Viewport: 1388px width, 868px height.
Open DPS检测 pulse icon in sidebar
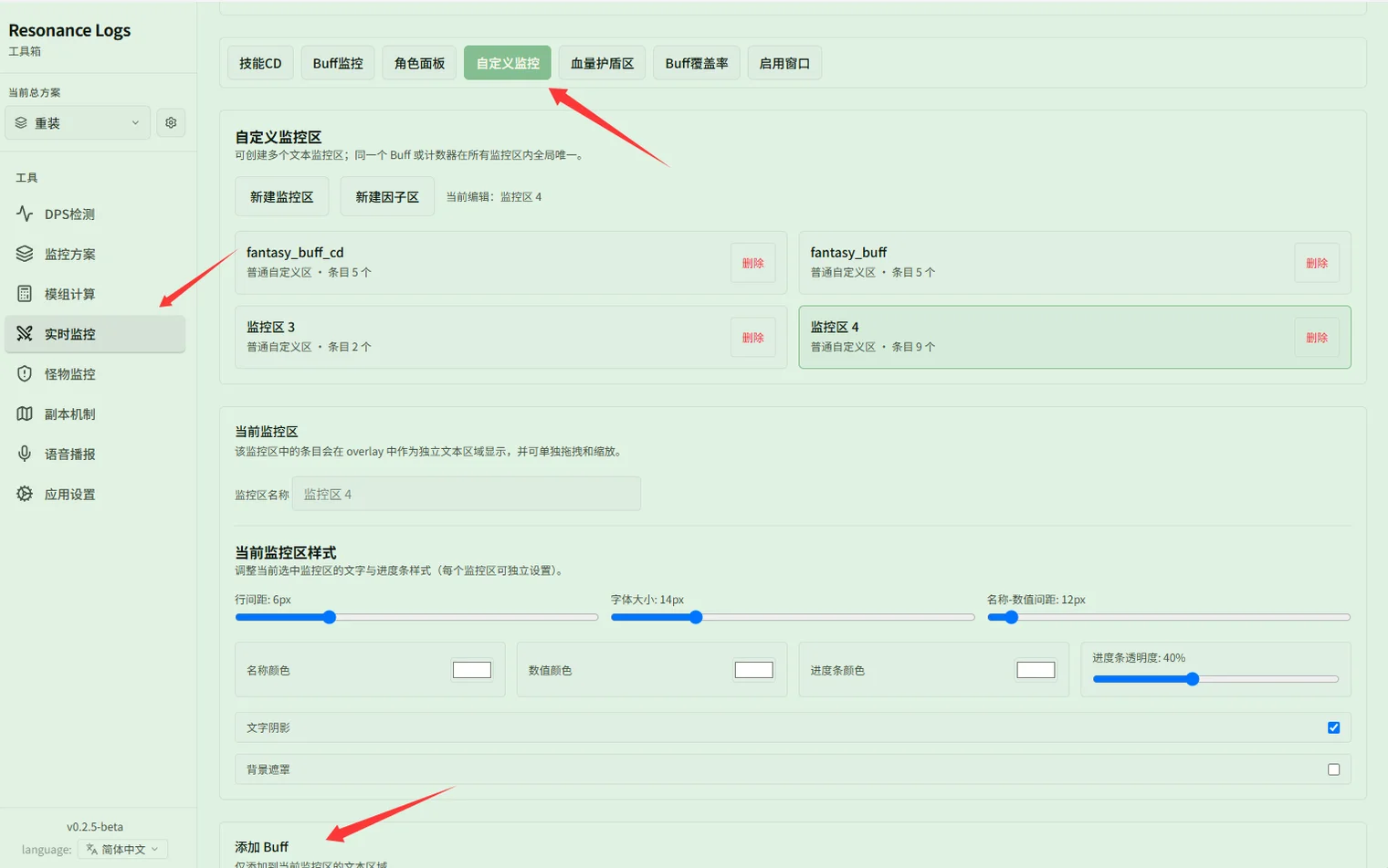[25, 214]
